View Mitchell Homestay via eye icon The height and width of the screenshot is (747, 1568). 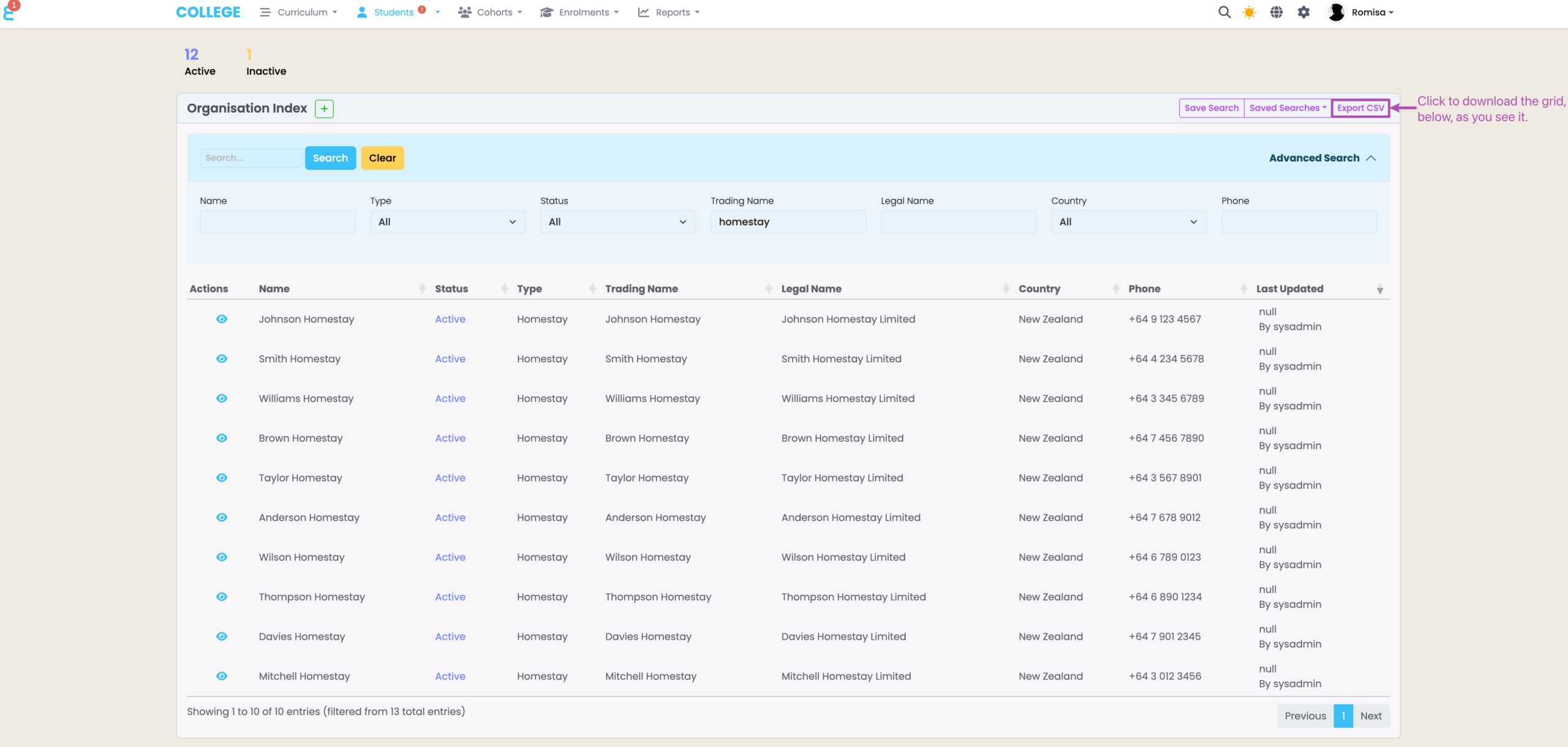click(x=222, y=676)
